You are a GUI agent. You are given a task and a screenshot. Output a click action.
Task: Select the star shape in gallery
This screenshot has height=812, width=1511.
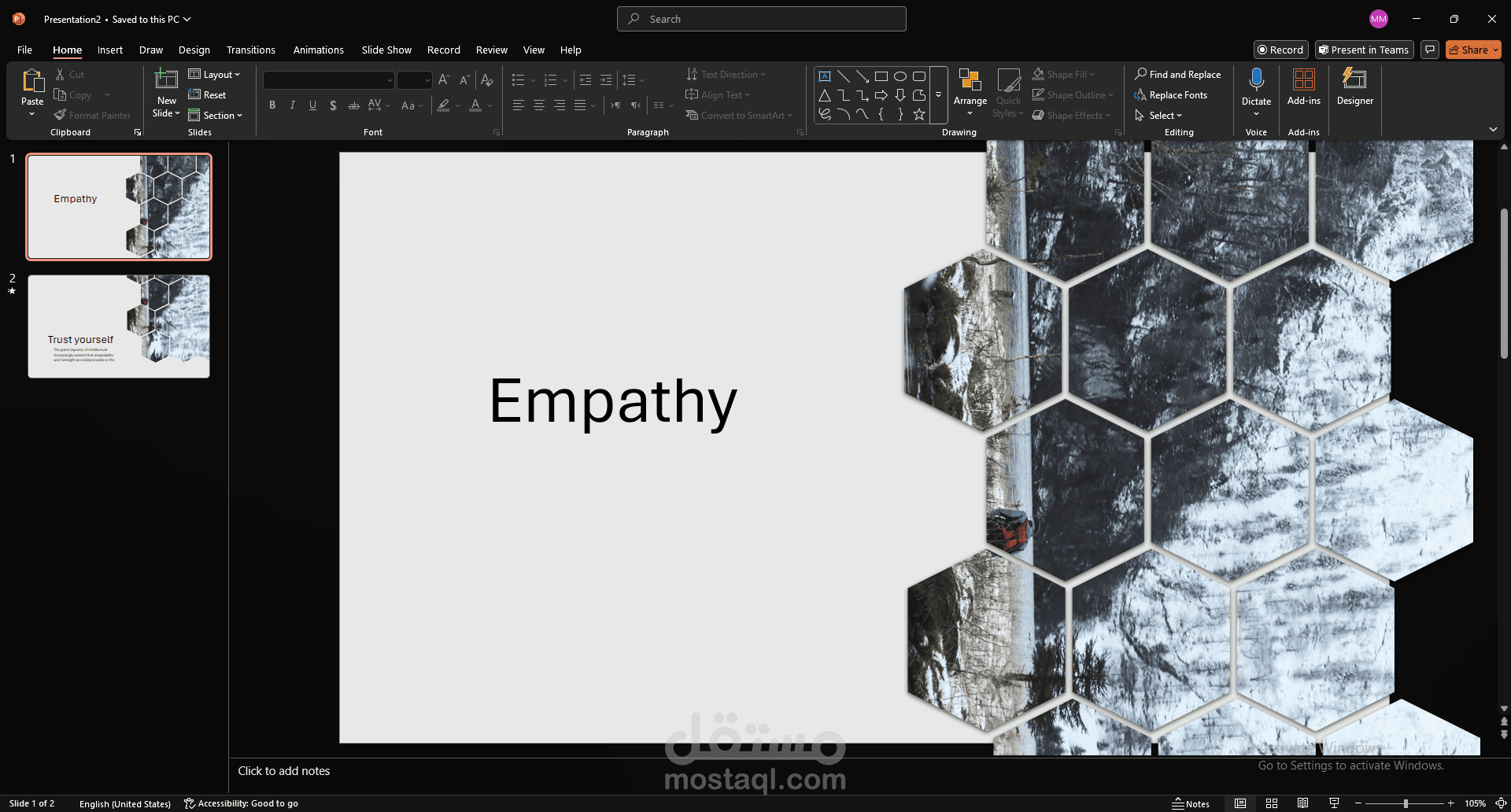click(919, 114)
